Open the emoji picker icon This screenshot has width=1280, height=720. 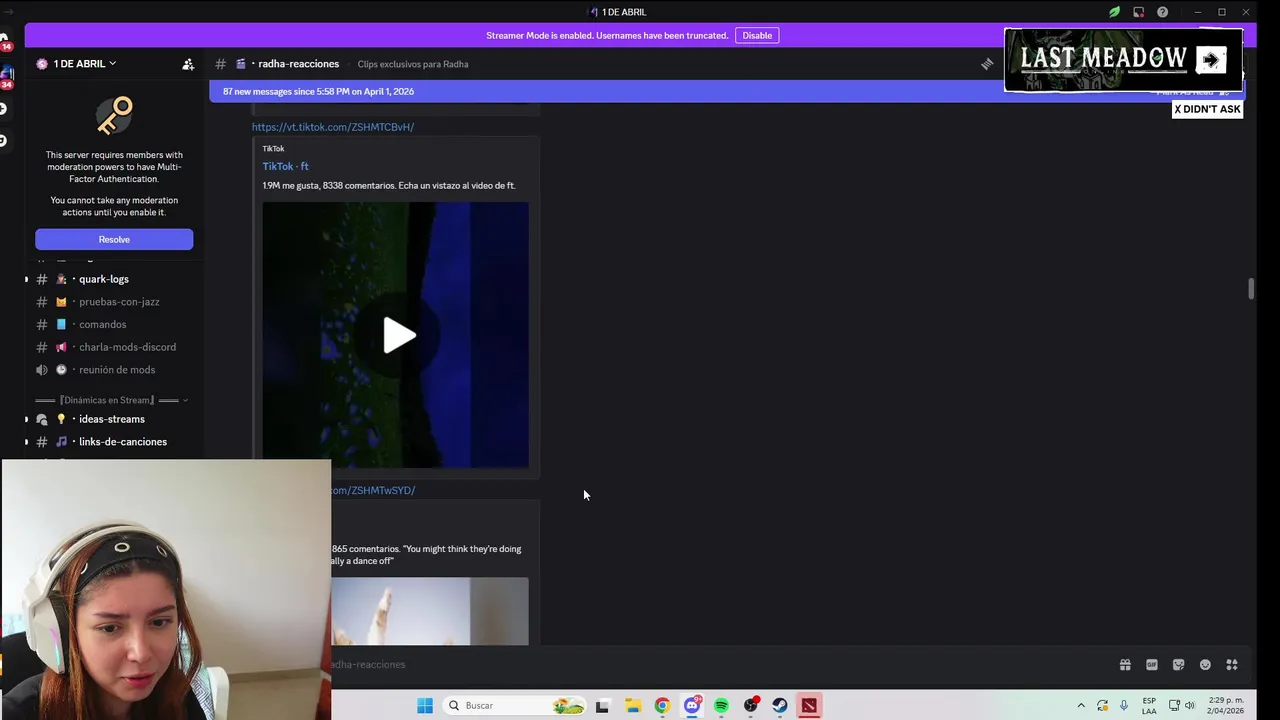pyautogui.click(x=1205, y=665)
